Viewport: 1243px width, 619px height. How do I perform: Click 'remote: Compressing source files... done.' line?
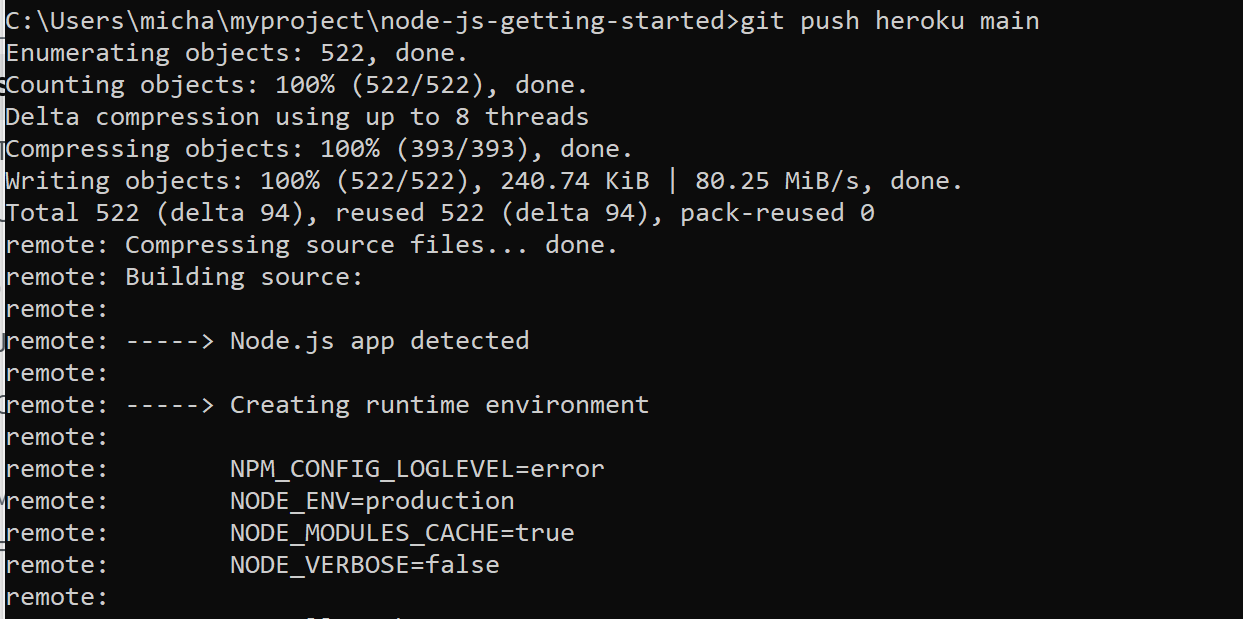312,245
